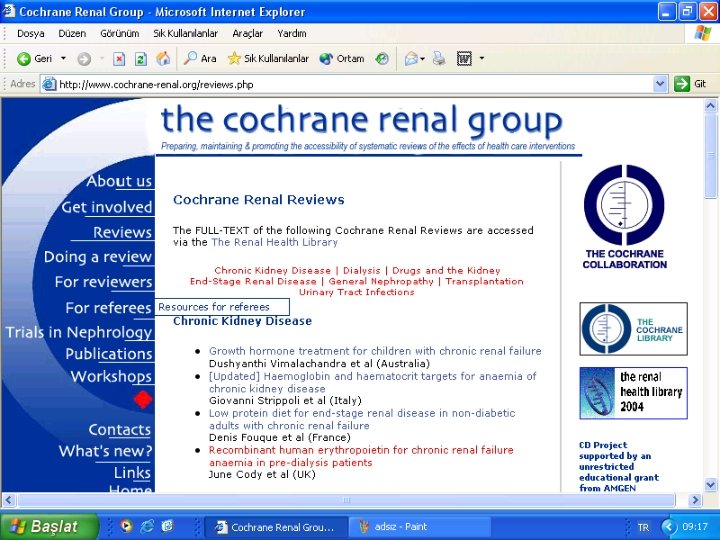The width and height of the screenshot is (720, 540).
Task: Open Sık Kullanılanlar in the menu bar
Action: tap(186, 34)
